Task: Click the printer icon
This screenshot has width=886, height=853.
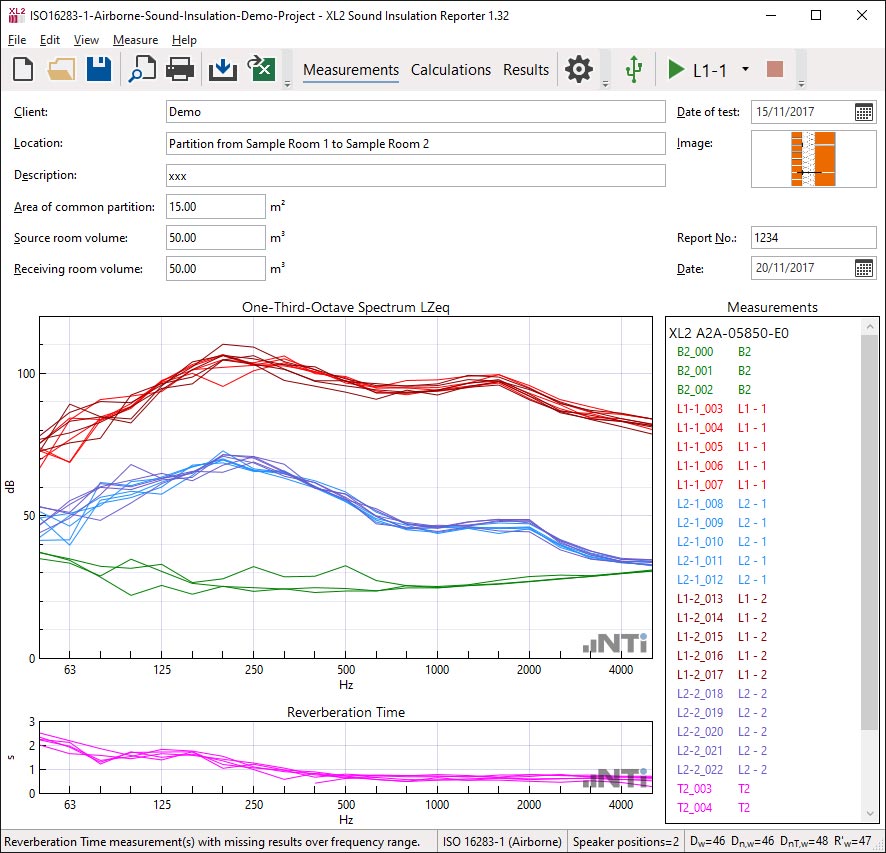Action: [179, 69]
